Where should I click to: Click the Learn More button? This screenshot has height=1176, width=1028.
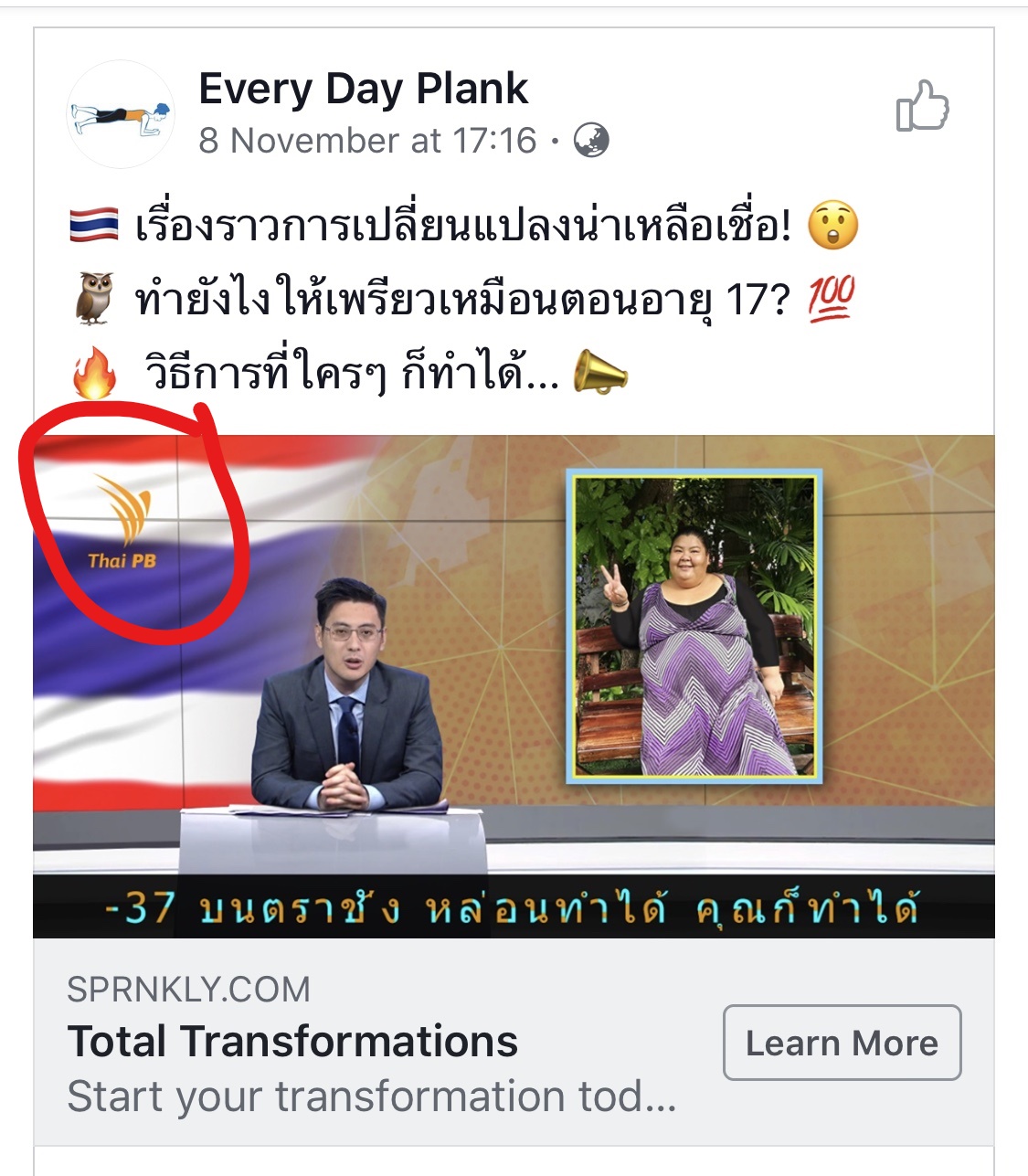[842, 1043]
